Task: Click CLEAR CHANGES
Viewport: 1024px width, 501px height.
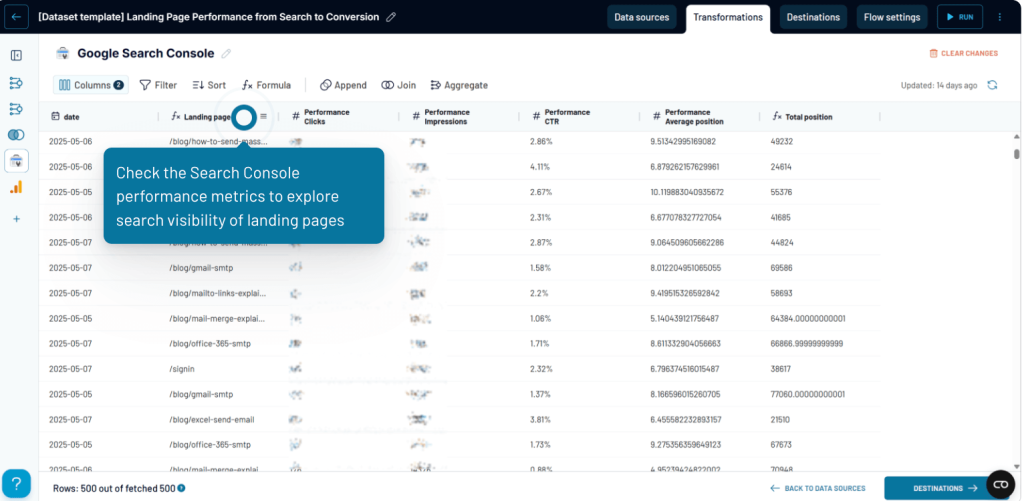Action: coord(963,54)
